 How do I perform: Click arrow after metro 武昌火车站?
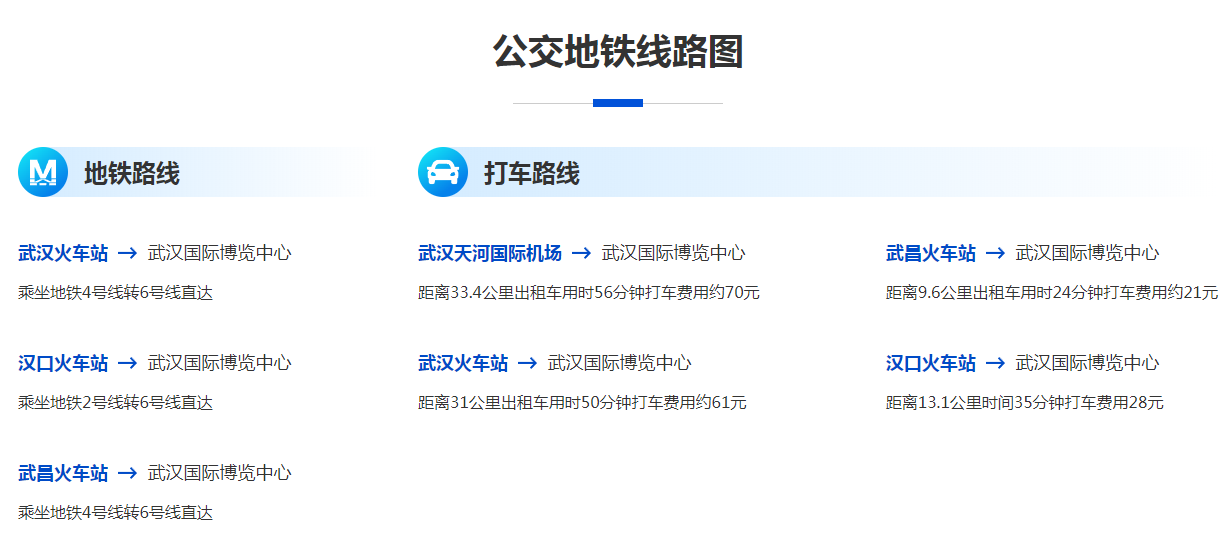click(127, 474)
